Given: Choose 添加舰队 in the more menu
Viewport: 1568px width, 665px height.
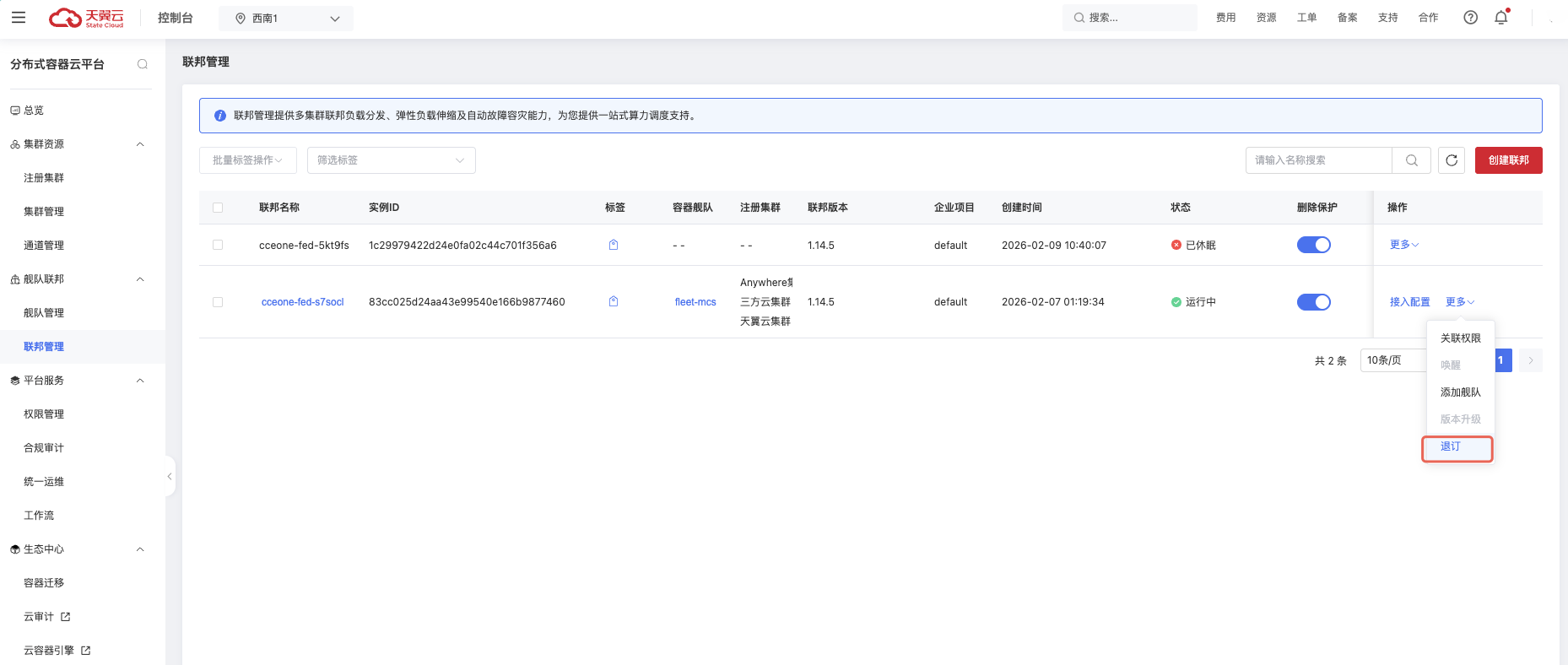Looking at the screenshot, I should (1460, 392).
